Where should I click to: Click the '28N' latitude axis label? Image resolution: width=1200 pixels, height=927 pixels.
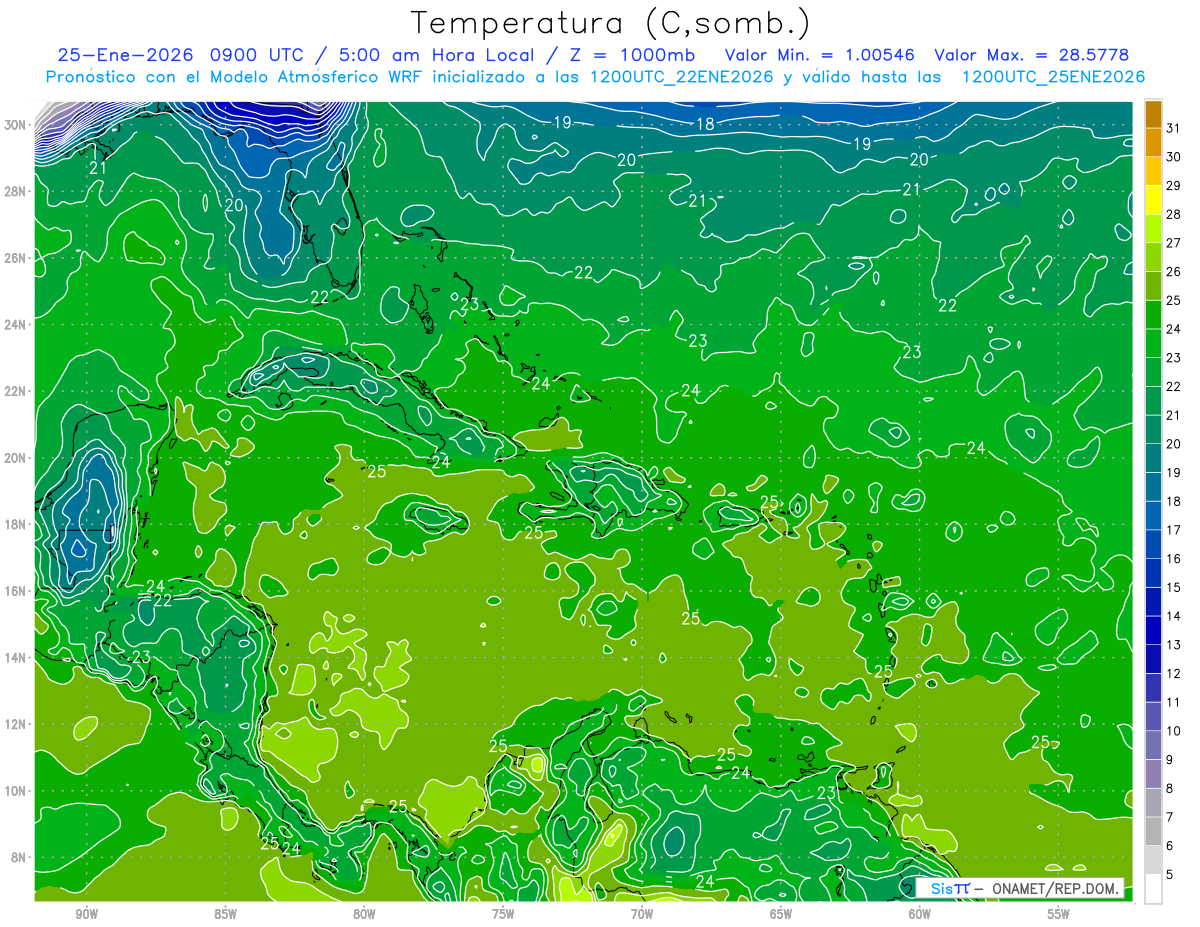16,191
